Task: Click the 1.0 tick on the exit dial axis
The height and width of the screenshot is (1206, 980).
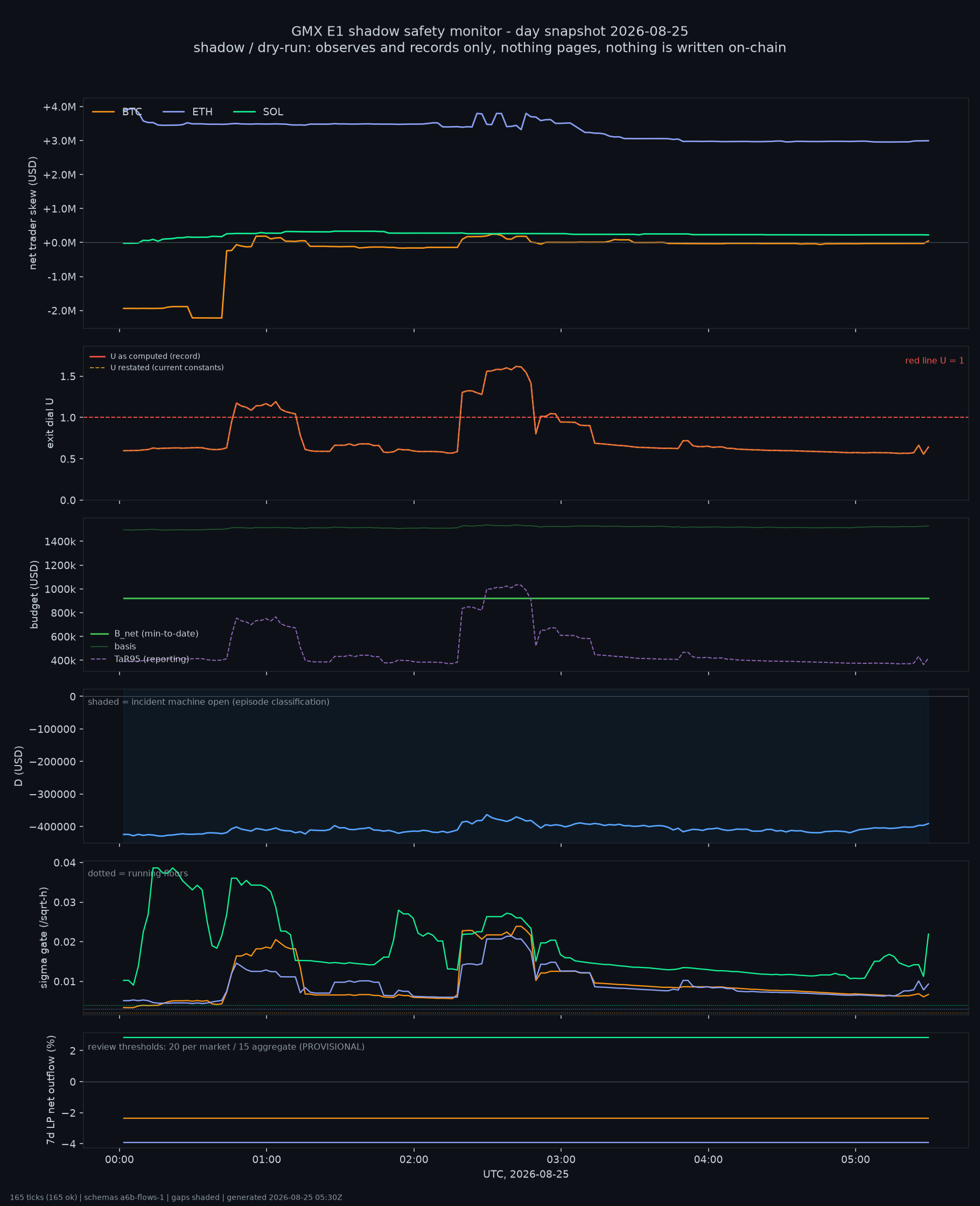Action: coord(67,418)
